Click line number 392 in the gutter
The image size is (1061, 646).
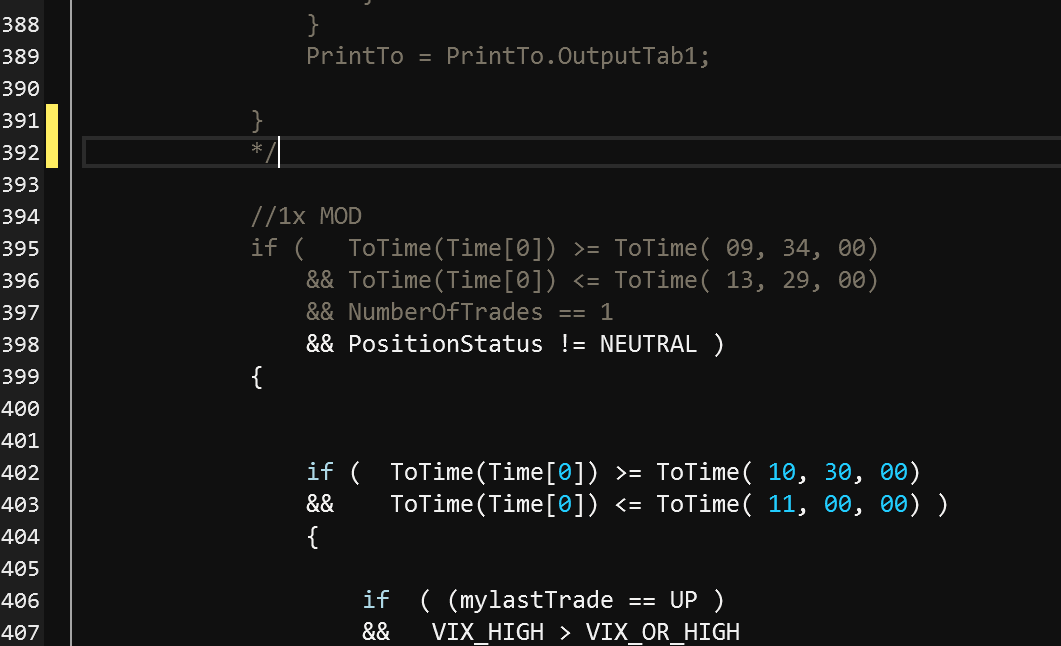click(20, 153)
